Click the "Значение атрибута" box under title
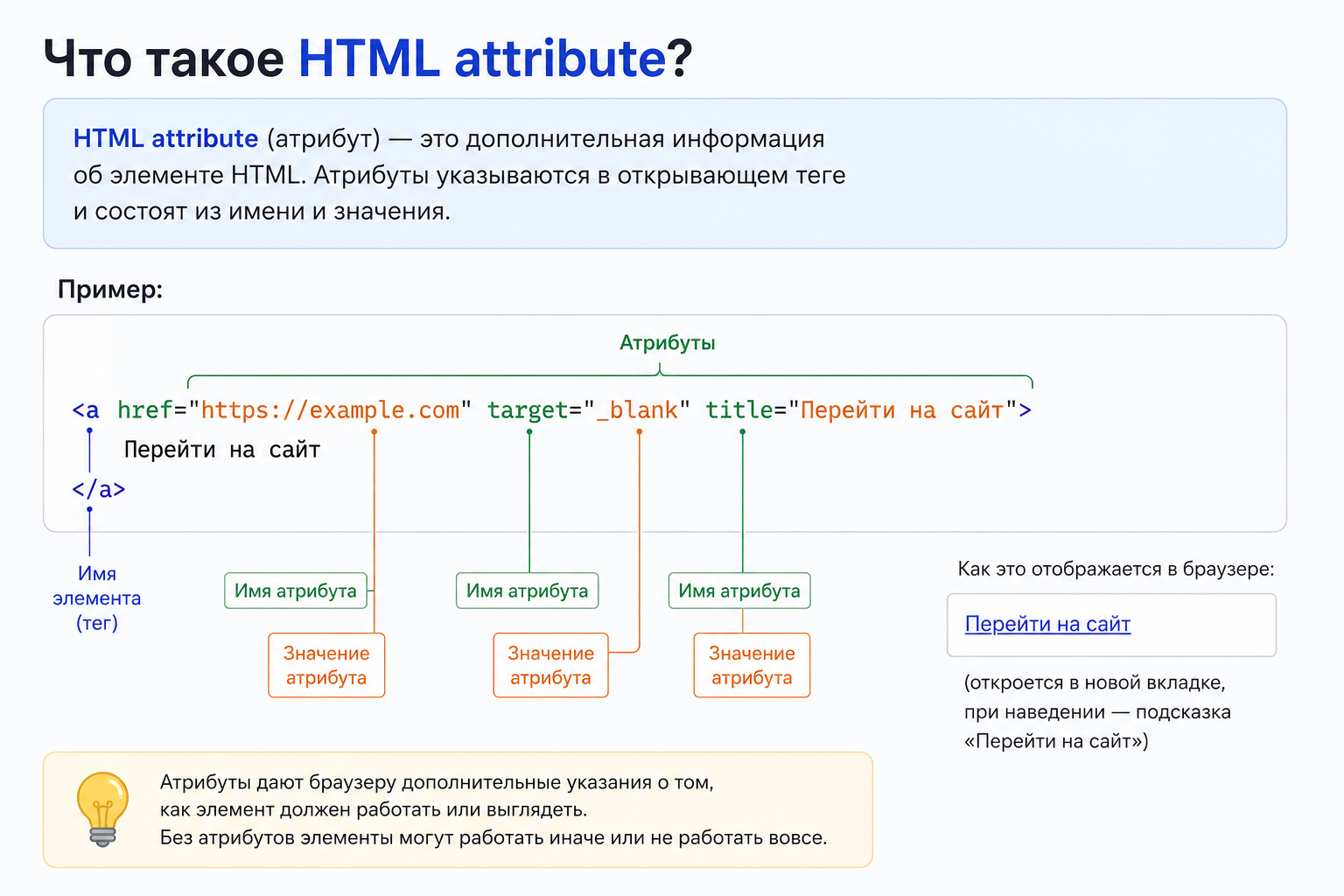Screen dimensions: 1344x896 tap(752, 665)
